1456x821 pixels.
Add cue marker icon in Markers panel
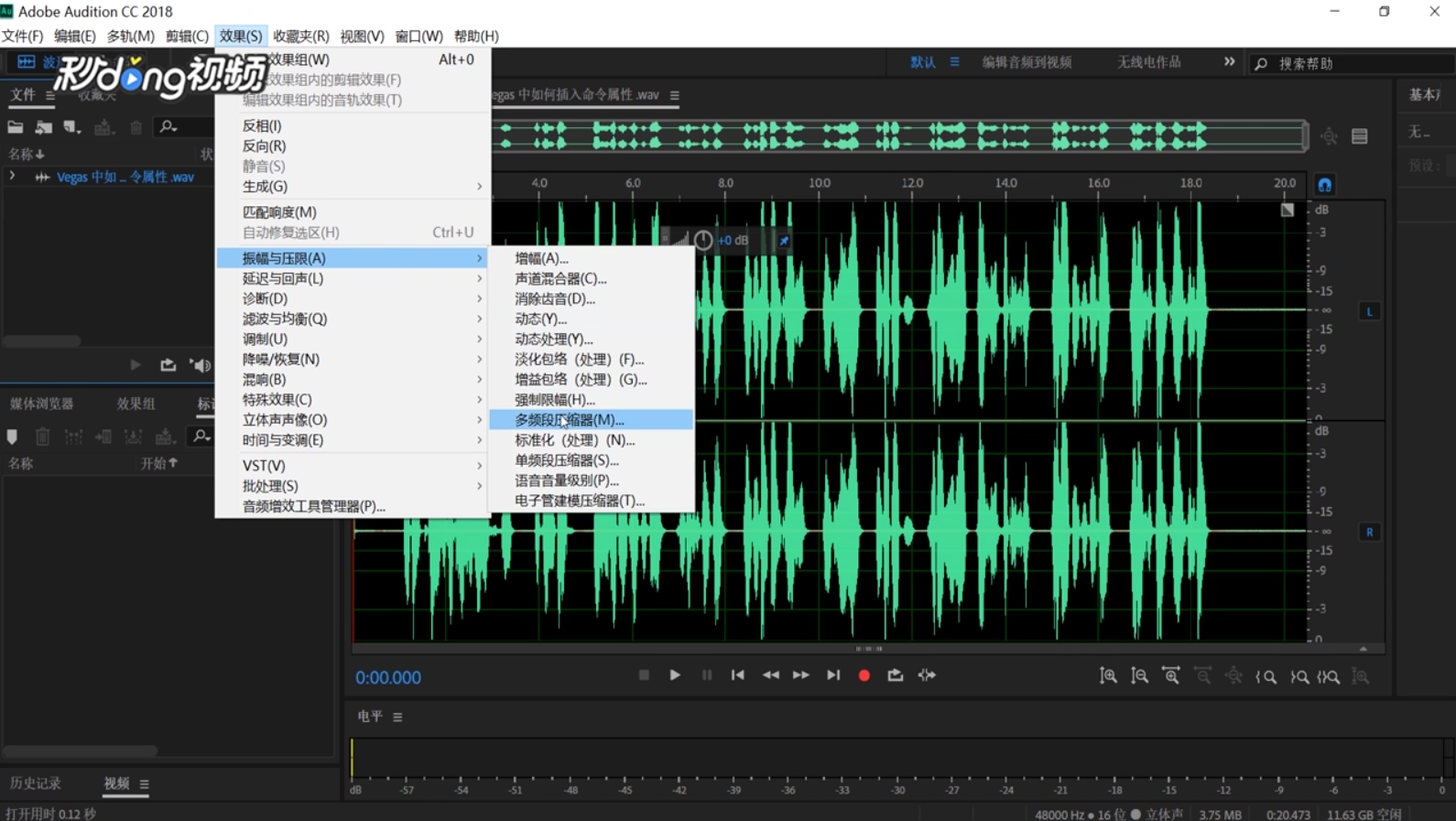(x=12, y=437)
